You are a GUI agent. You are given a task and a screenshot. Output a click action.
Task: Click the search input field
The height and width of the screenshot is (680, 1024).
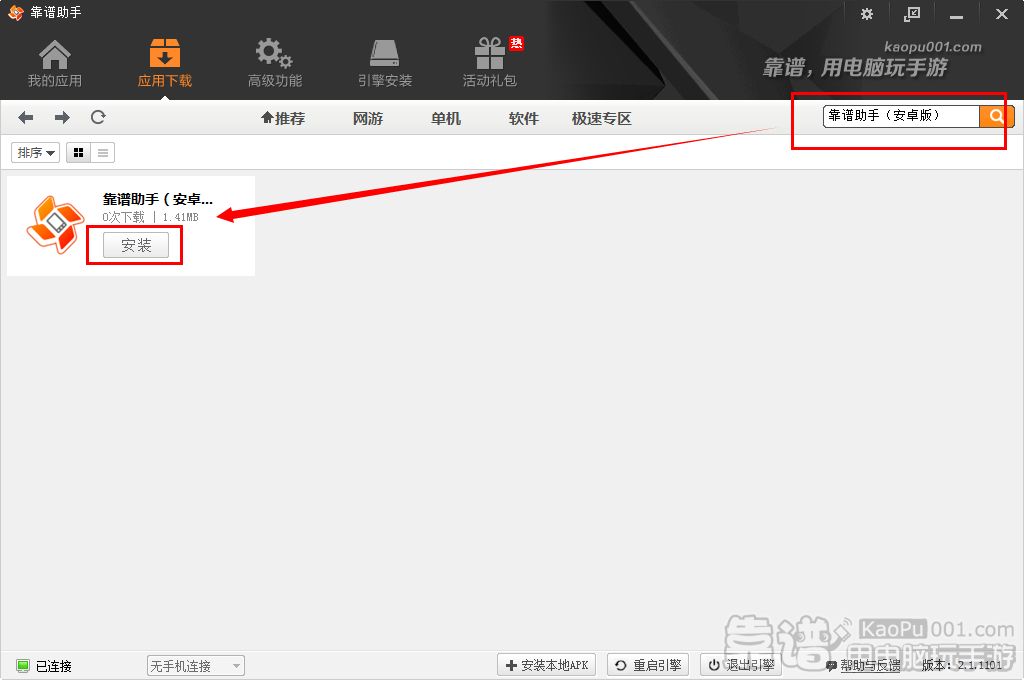click(x=901, y=116)
